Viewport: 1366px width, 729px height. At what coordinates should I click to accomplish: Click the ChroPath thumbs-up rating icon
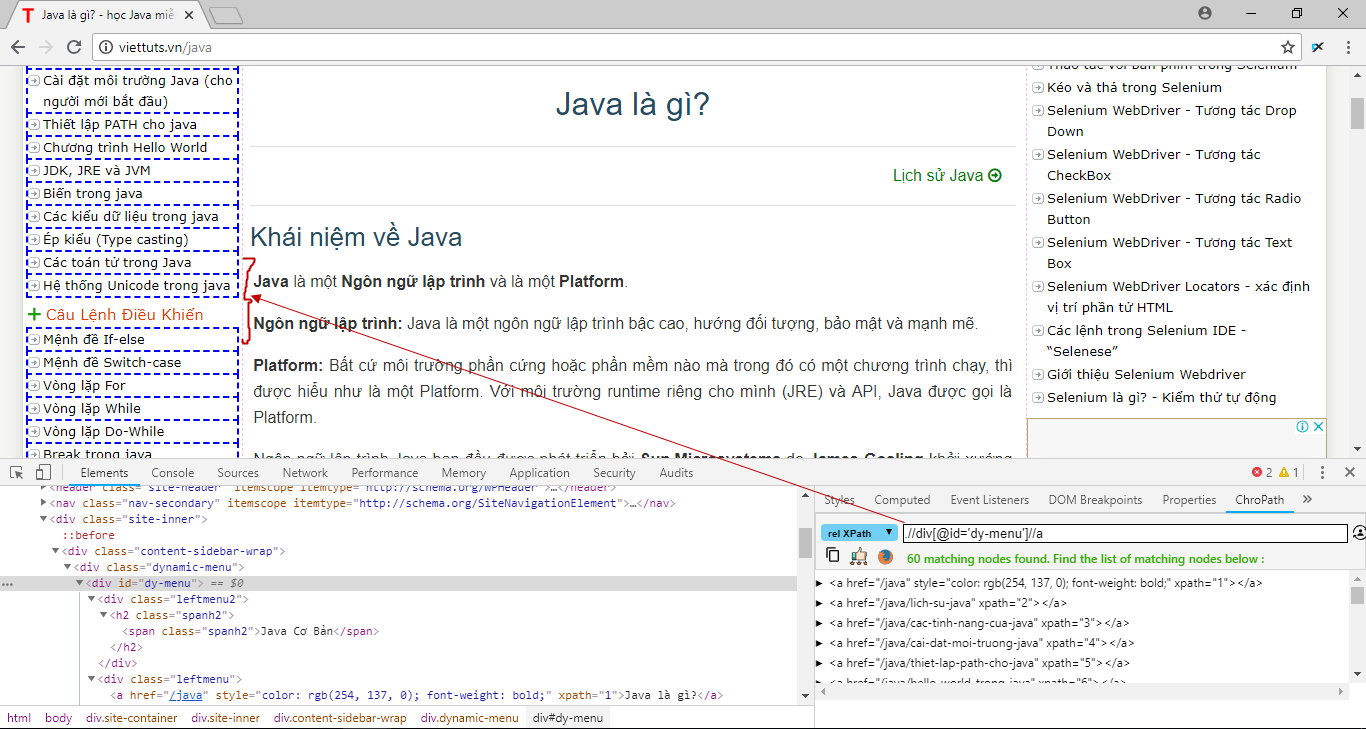click(x=859, y=556)
